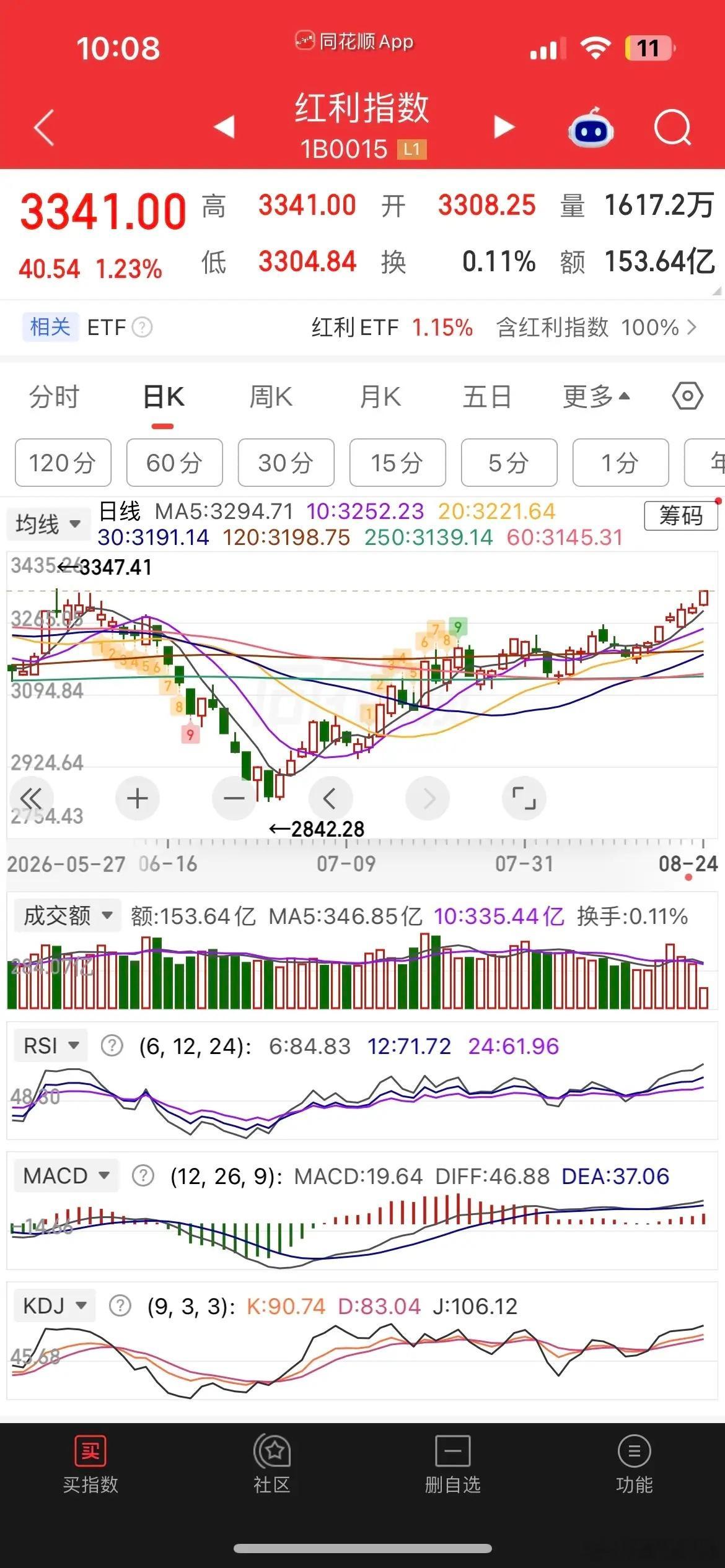Tap the search magnifier icon
This screenshot has width=725, height=1568.
pos(672,128)
